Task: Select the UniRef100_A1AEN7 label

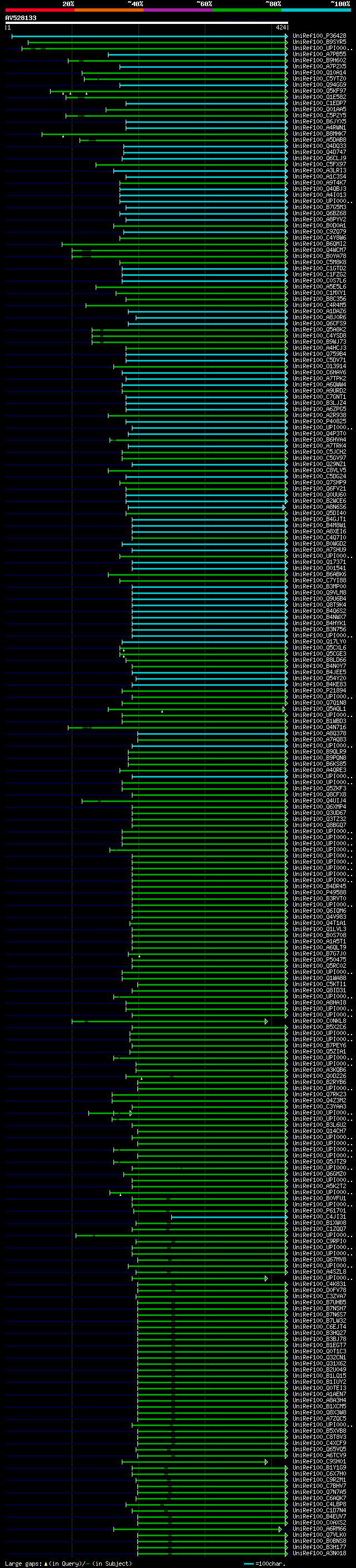Action: pos(319,1394)
